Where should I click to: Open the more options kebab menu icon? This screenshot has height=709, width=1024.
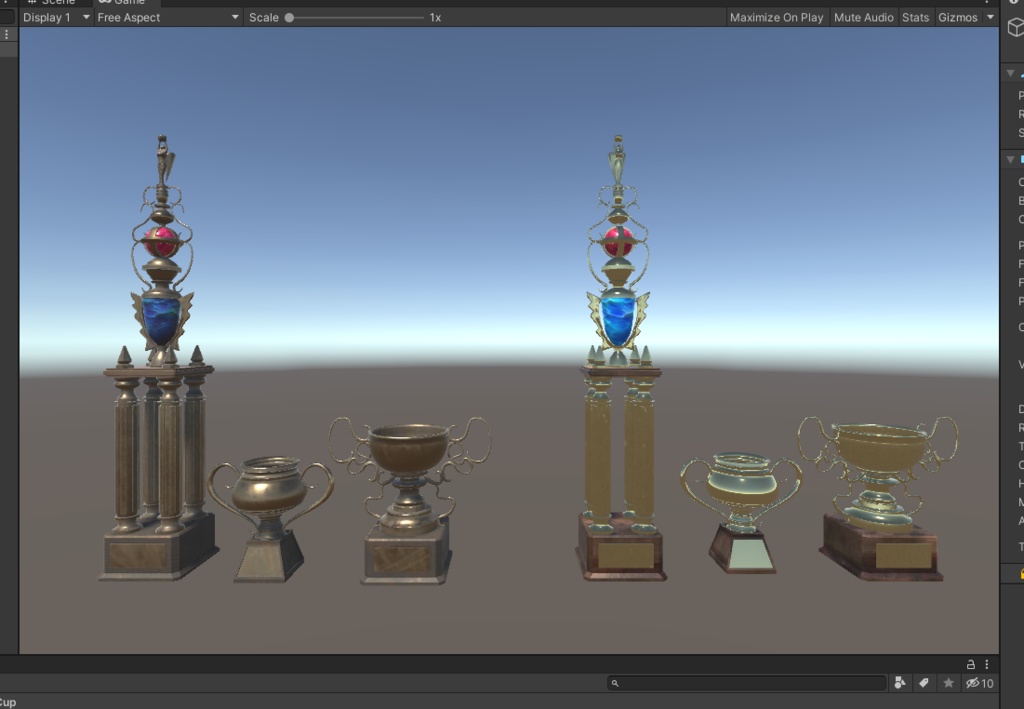click(986, 664)
